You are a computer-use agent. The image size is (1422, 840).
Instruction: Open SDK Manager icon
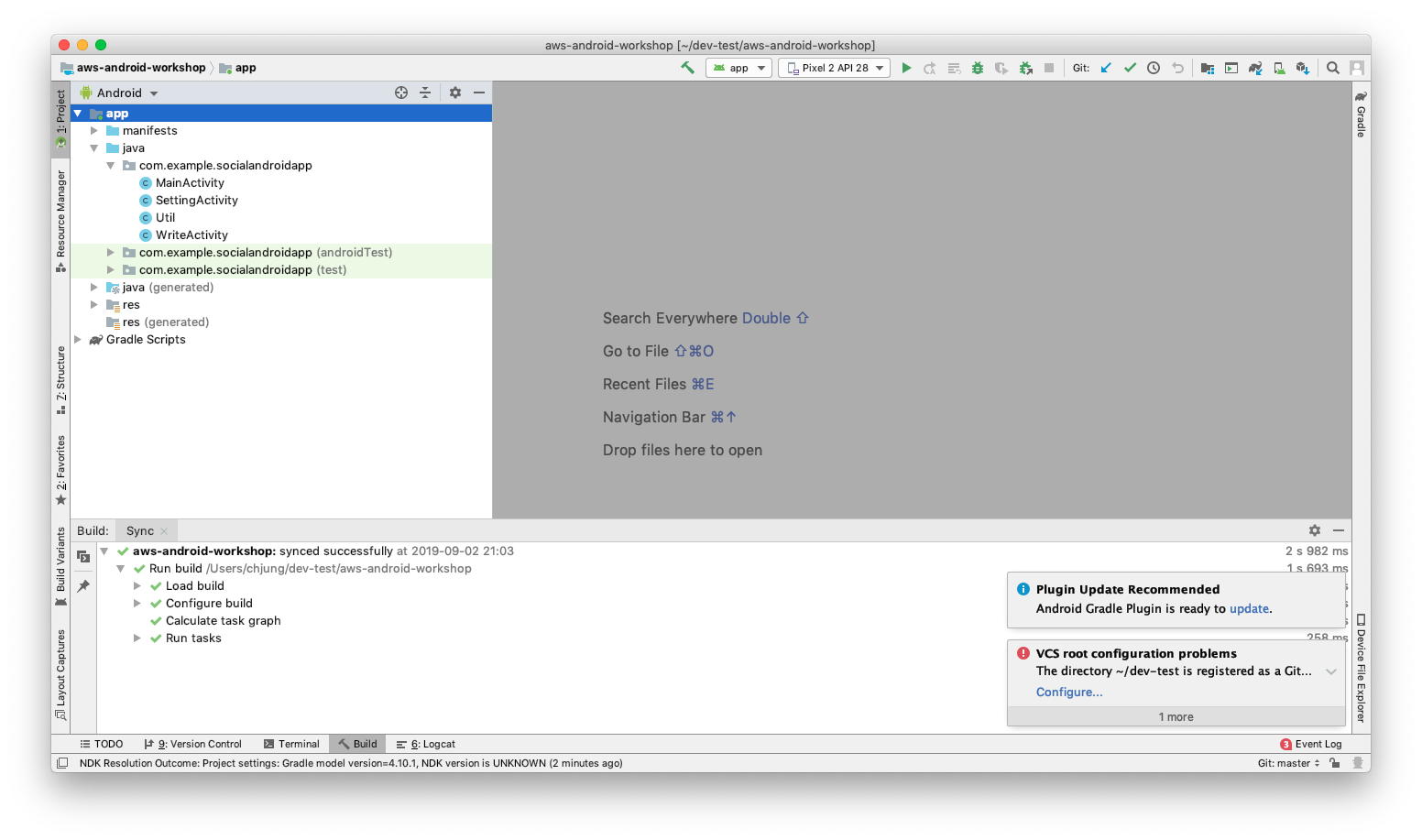coord(1303,68)
